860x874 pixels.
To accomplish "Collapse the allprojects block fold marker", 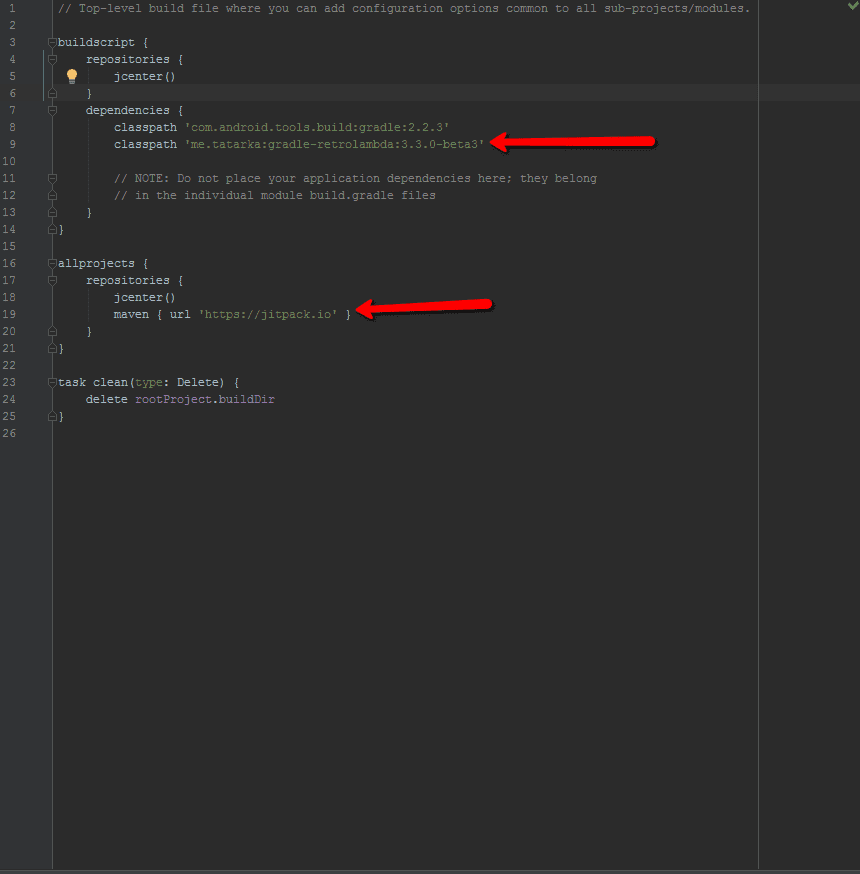I will [53, 263].
